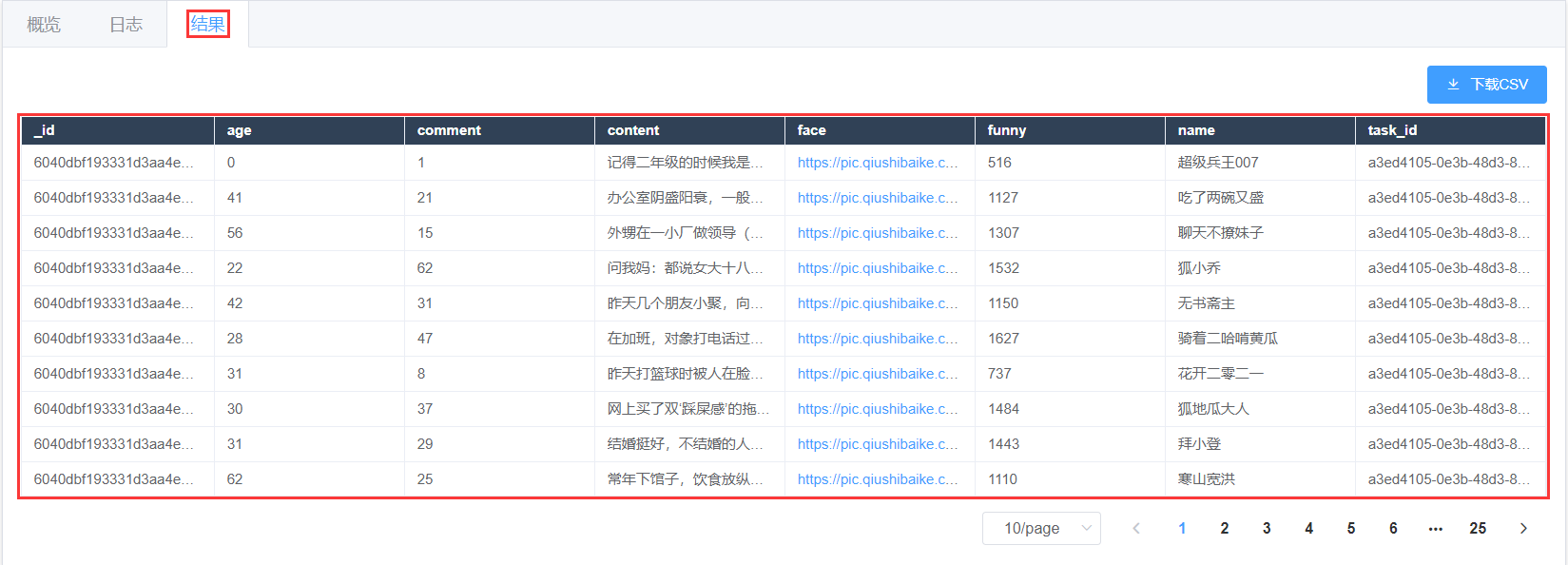Select the 结果 tab
Screen dimensions: 1568x565
point(207,25)
